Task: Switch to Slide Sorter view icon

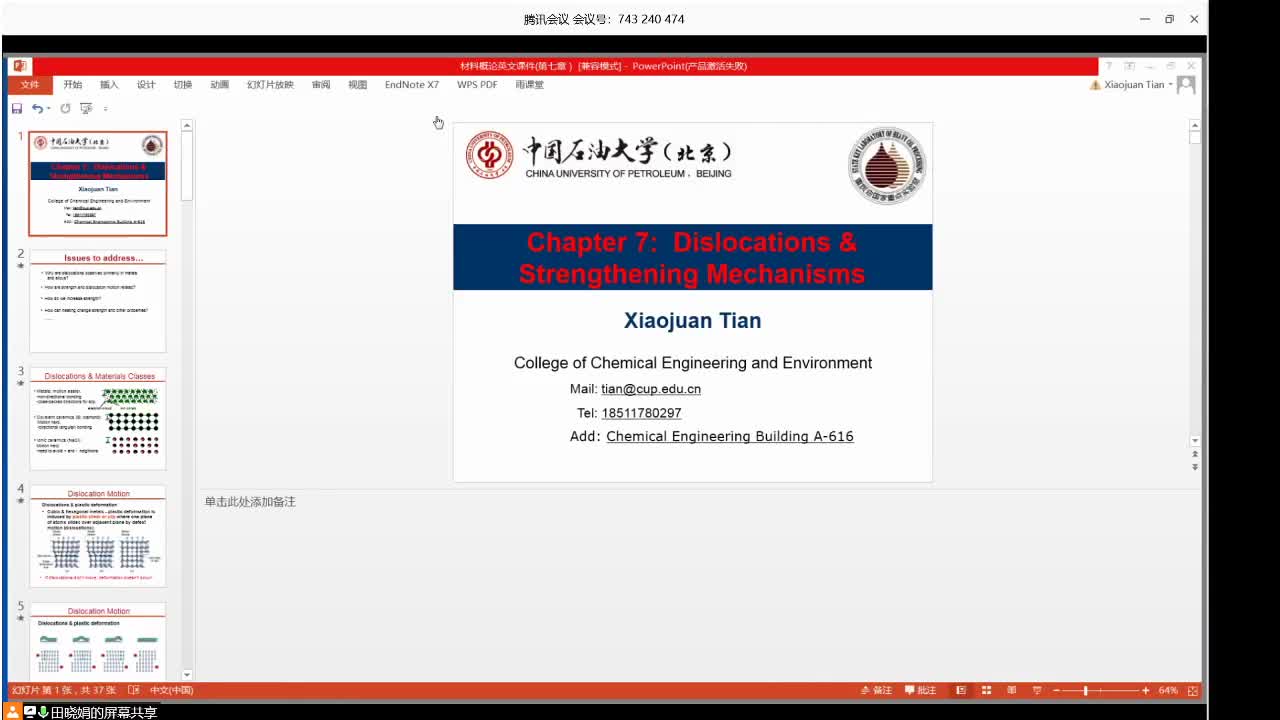Action: pos(986,690)
